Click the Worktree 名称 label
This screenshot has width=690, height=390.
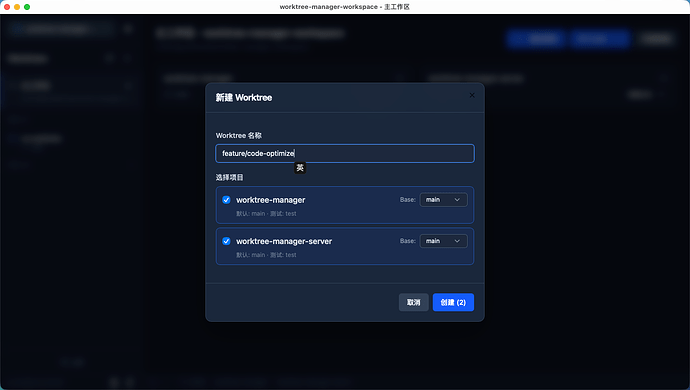coord(239,136)
